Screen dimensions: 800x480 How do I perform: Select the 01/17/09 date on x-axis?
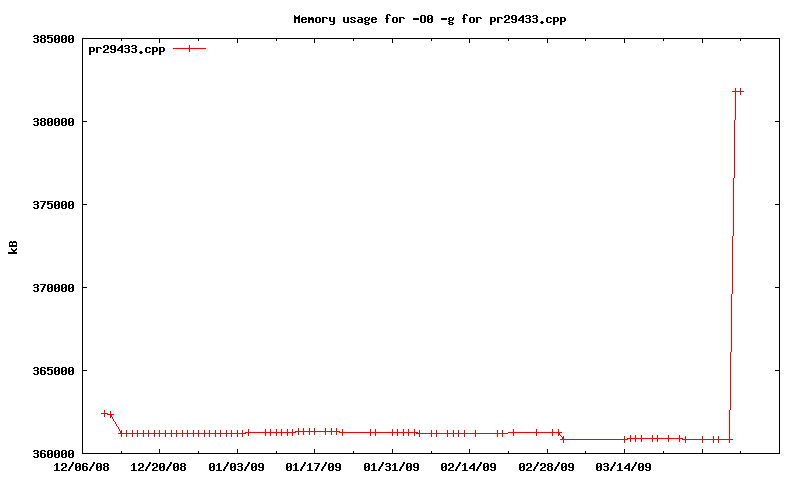(314, 467)
